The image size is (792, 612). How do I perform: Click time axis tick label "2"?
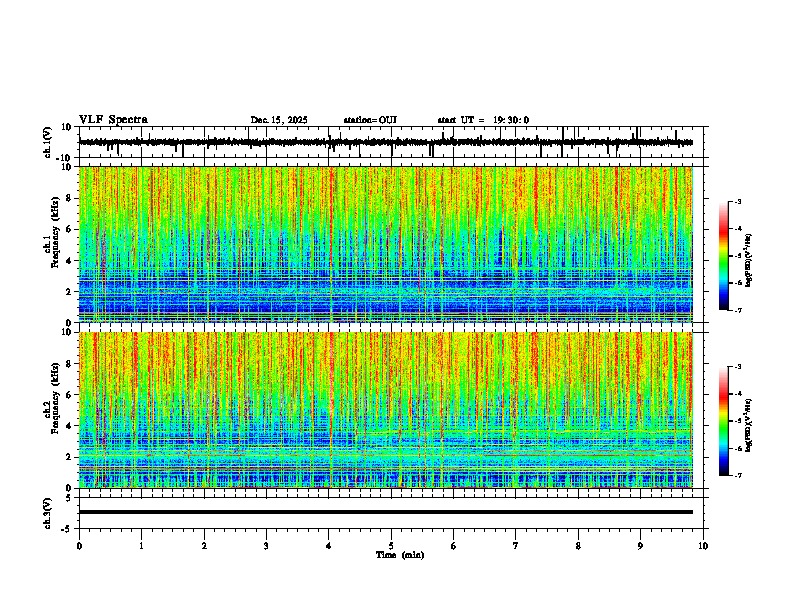(x=204, y=546)
